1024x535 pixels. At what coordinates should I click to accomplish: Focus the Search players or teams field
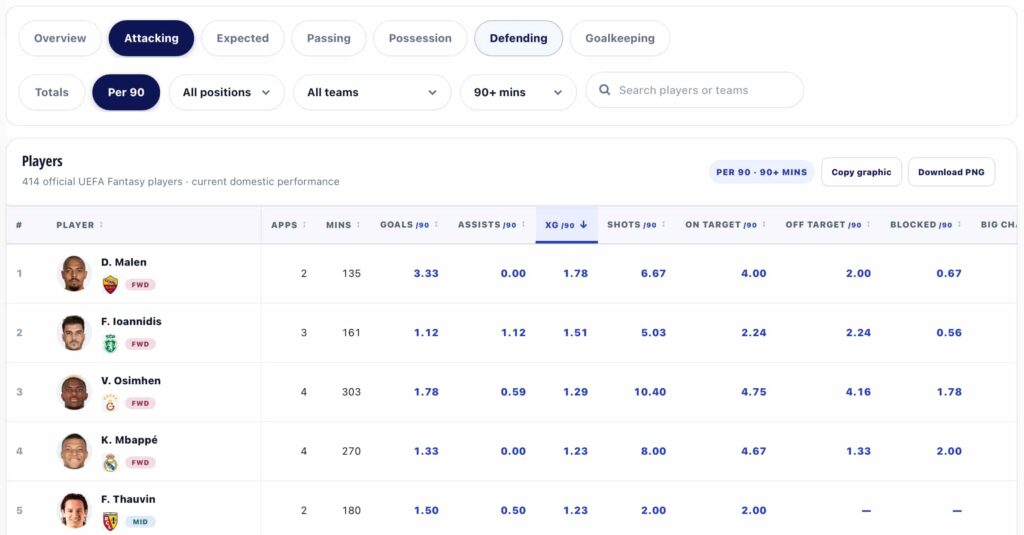click(694, 90)
